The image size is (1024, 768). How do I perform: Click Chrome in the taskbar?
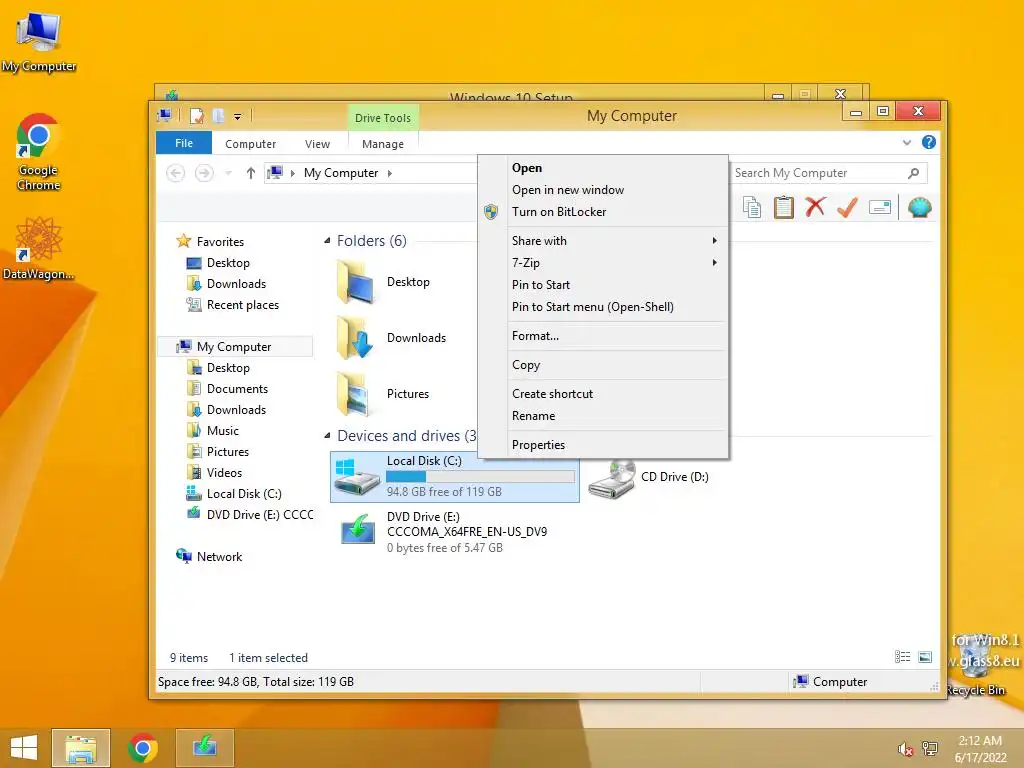pyautogui.click(x=142, y=748)
